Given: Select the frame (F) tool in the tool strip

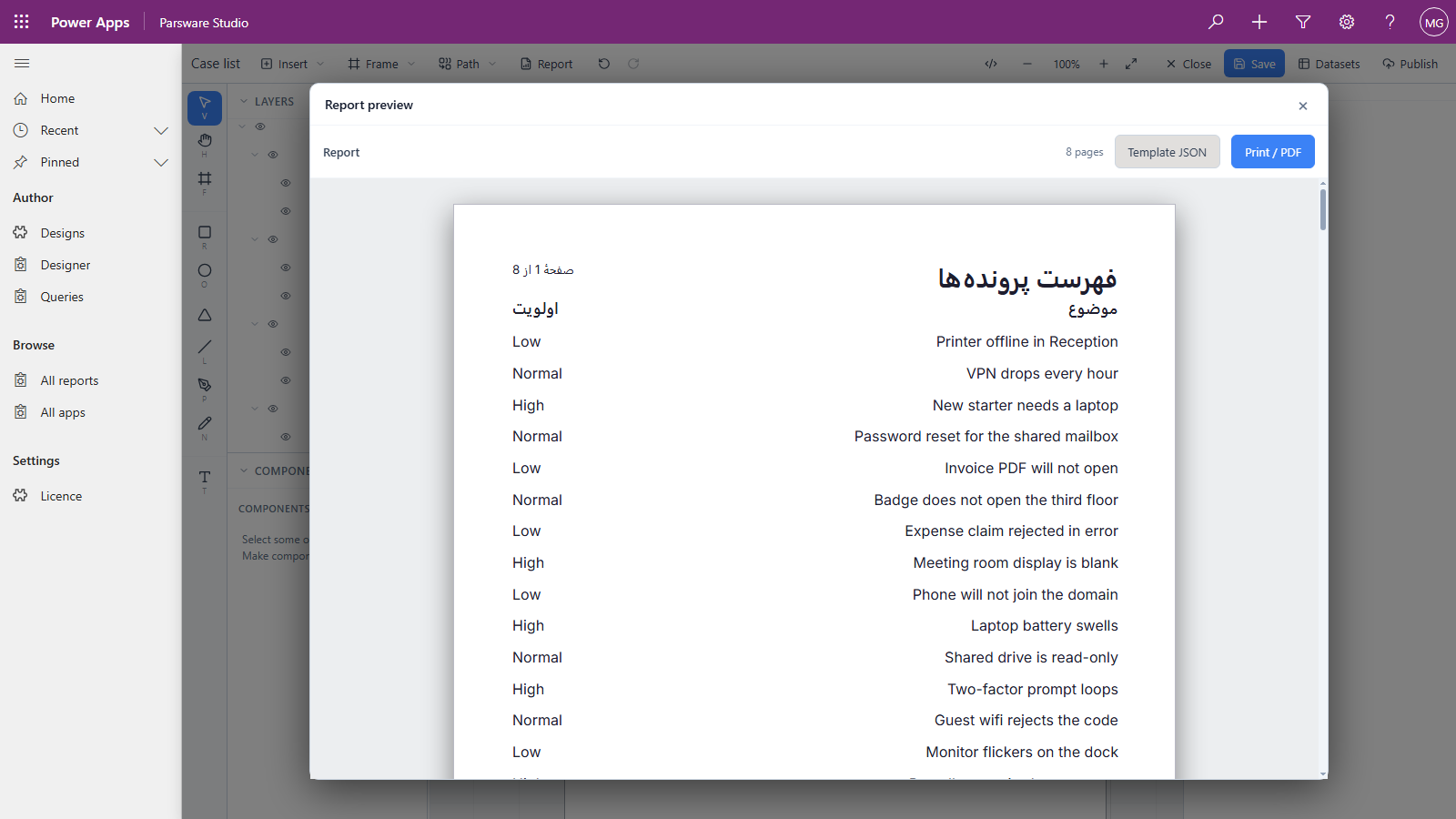Looking at the screenshot, I should pyautogui.click(x=205, y=182).
